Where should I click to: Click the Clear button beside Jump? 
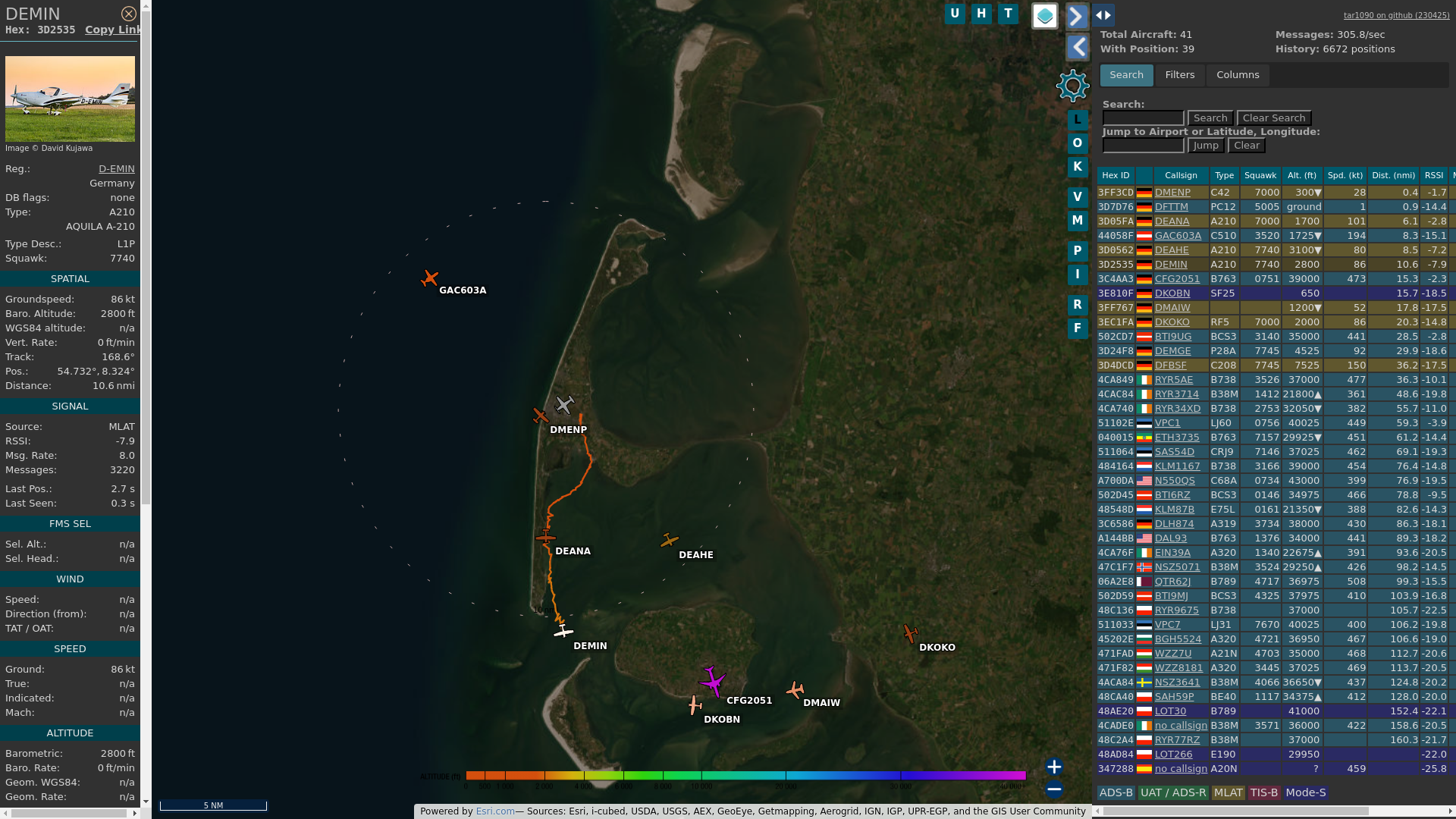point(1247,146)
